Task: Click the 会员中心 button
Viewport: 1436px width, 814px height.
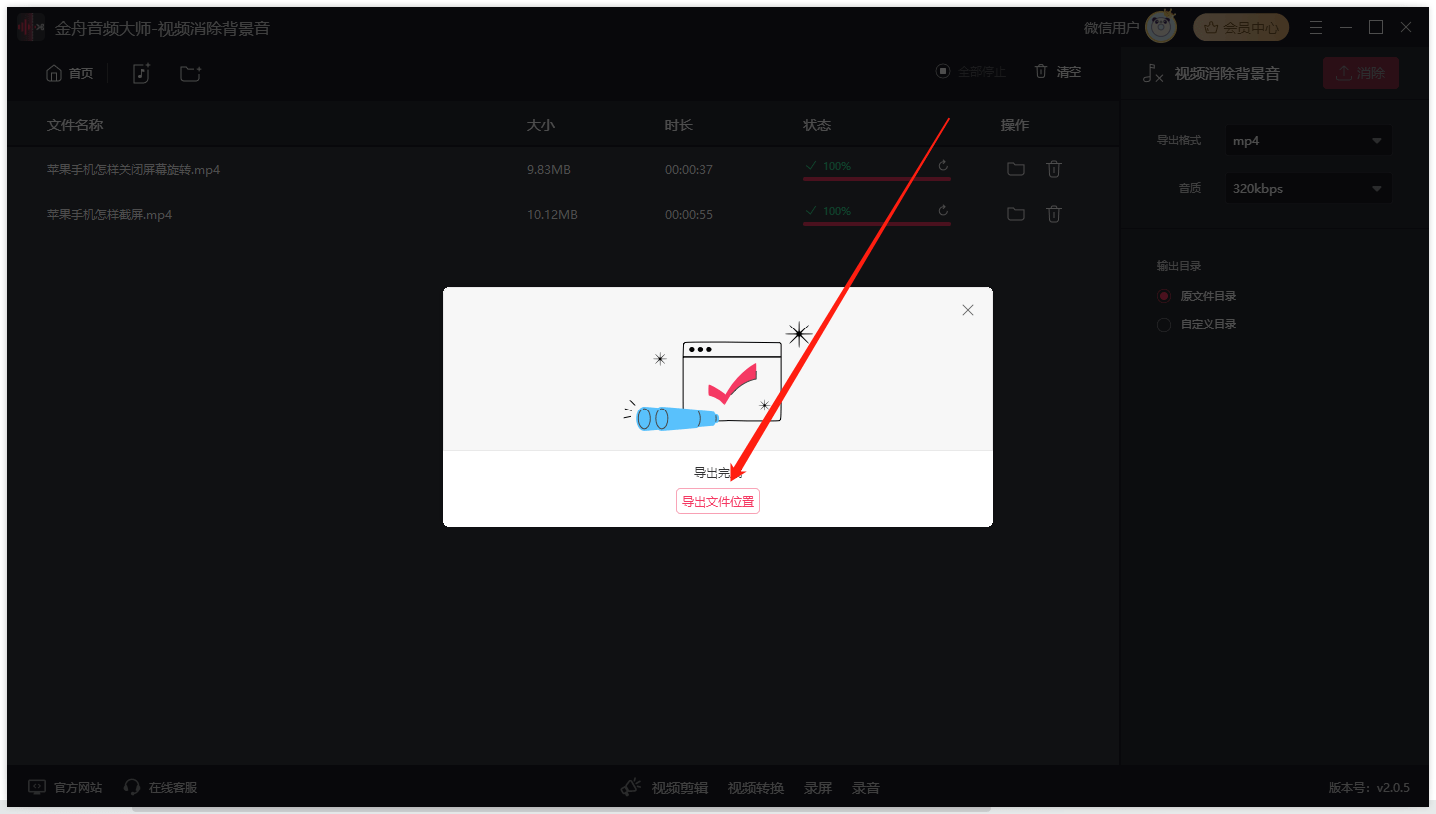Action: pyautogui.click(x=1241, y=28)
